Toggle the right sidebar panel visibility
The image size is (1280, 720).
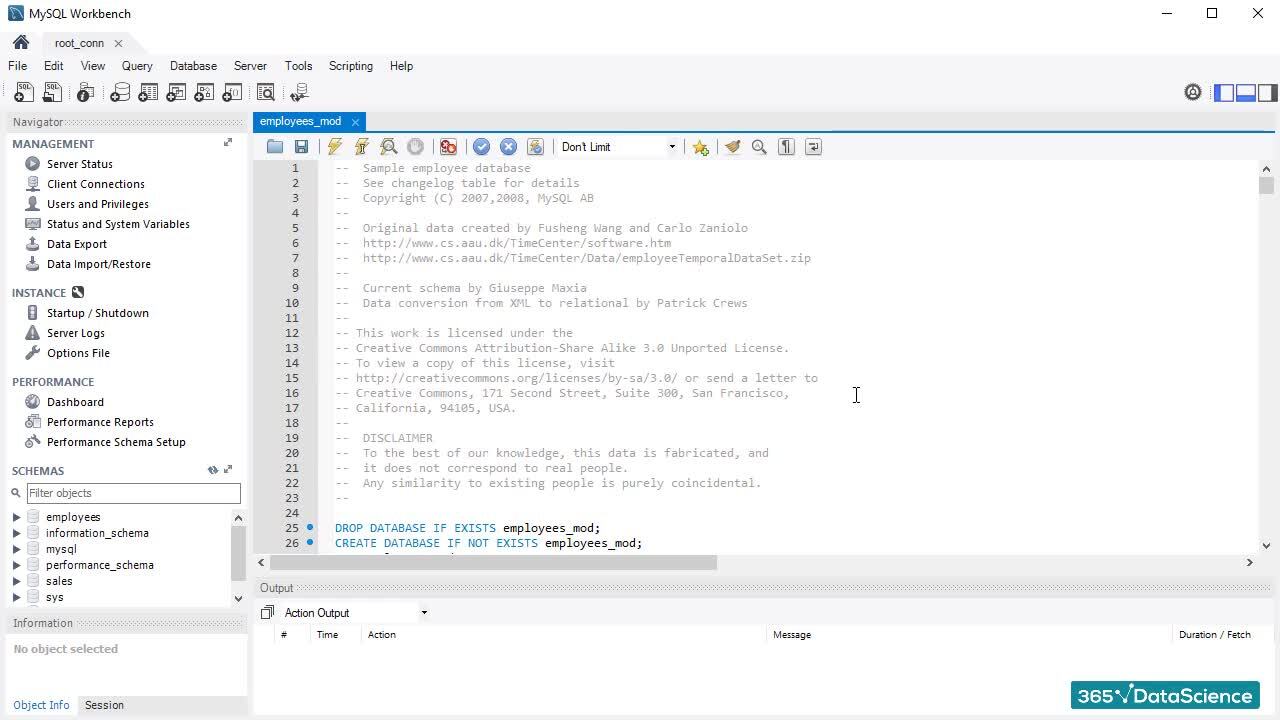(x=1267, y=93)
